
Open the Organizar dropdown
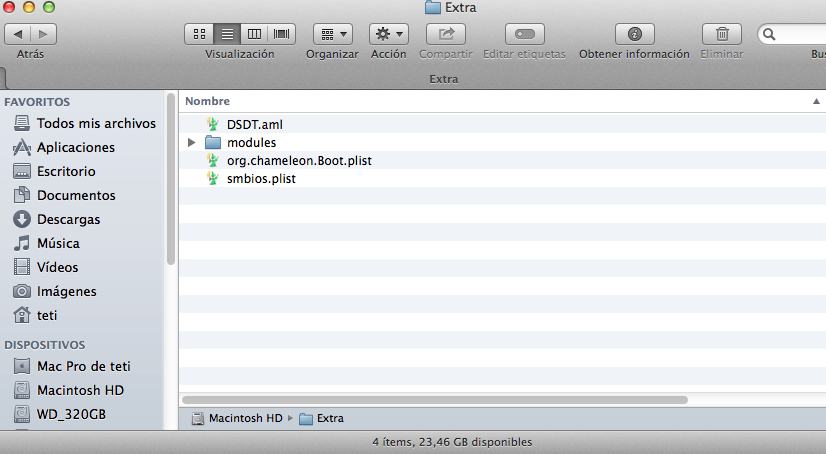[x=333, y=34]
